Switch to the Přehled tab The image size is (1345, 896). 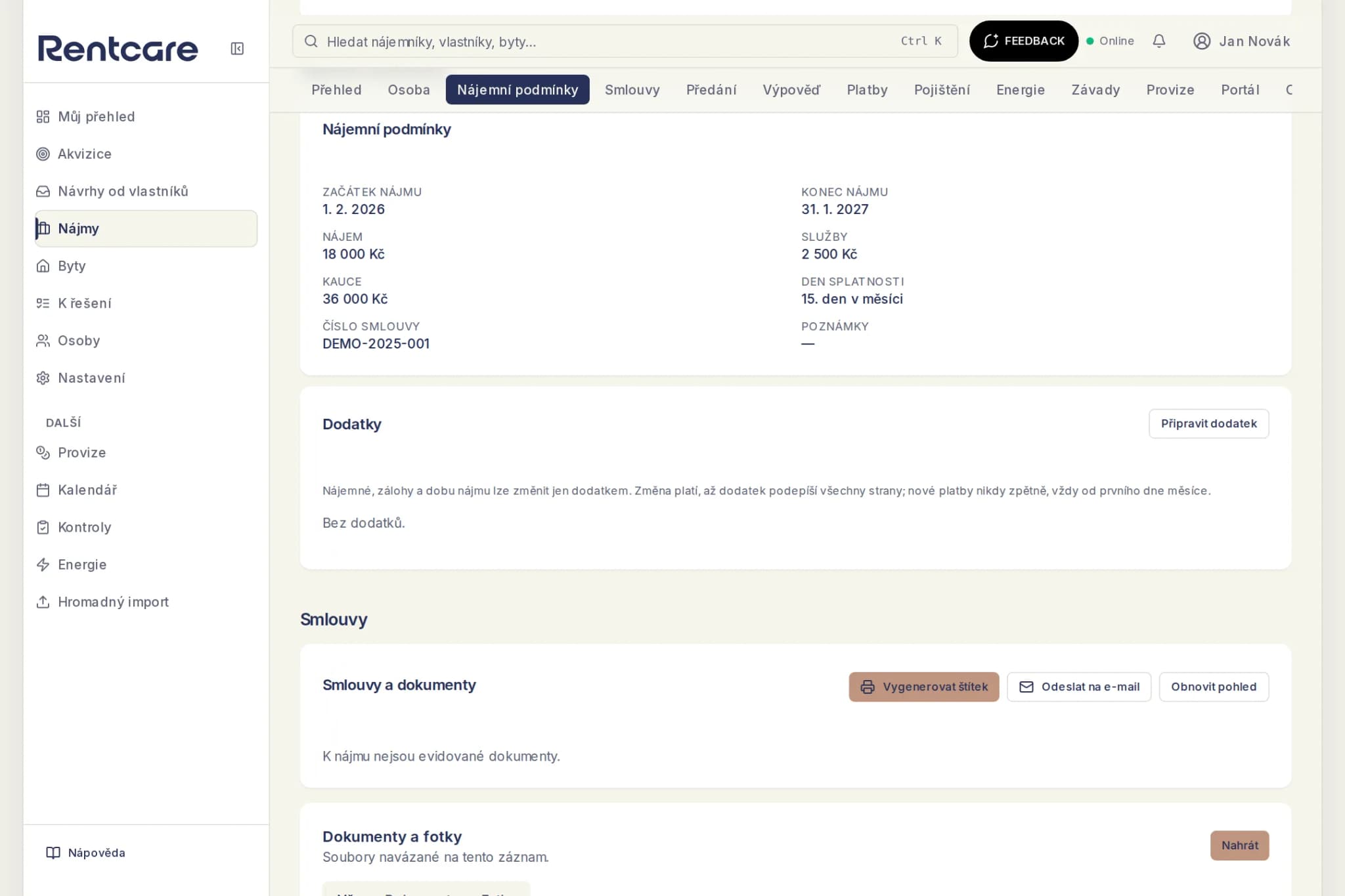pos(336,90)
